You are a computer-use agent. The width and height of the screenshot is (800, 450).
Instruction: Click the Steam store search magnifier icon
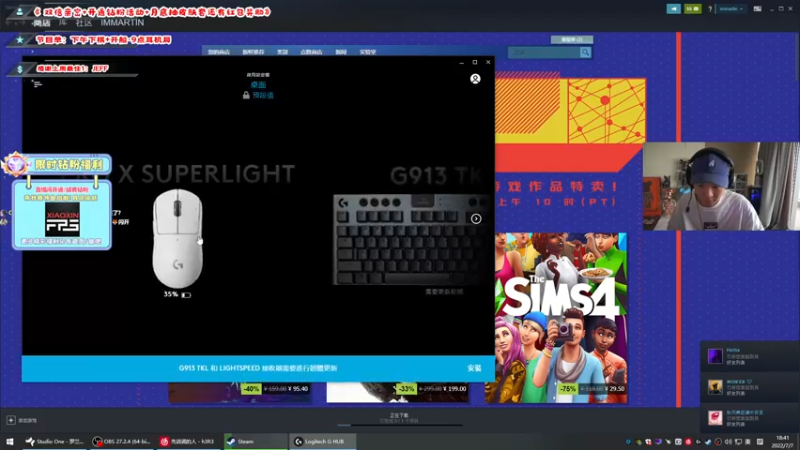click(x=585, y=52)
